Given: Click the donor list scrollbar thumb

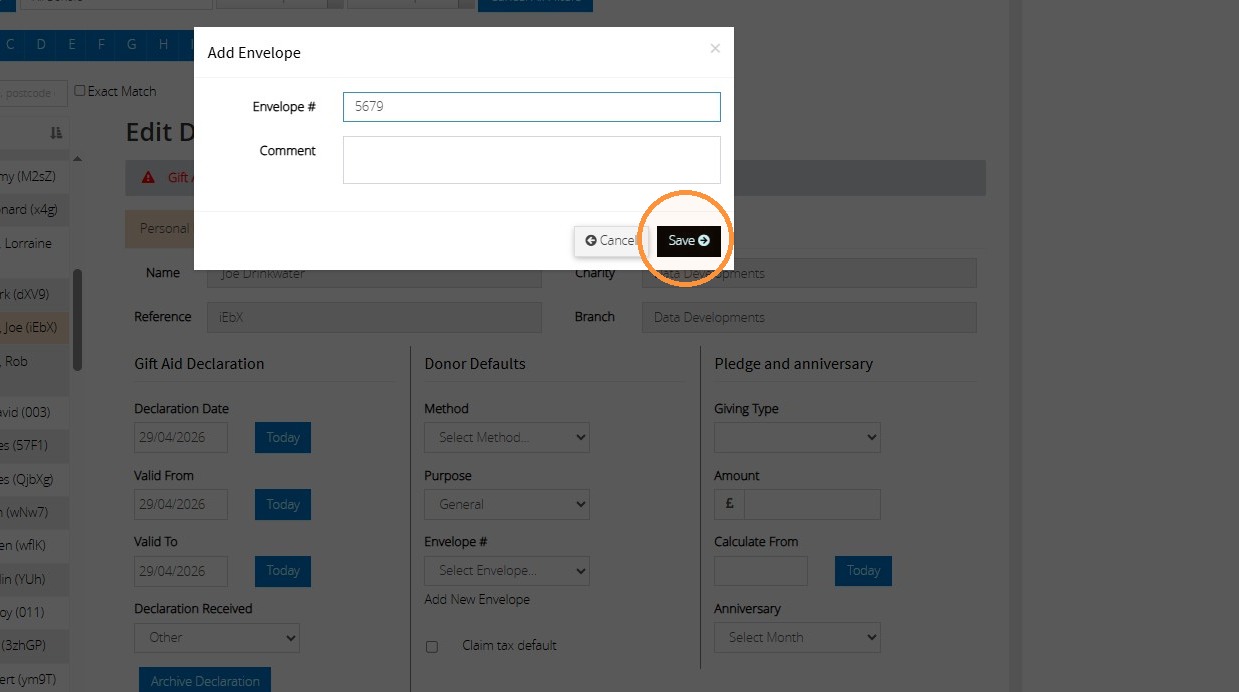Looking at the screenshot, I should coord(77,320).
